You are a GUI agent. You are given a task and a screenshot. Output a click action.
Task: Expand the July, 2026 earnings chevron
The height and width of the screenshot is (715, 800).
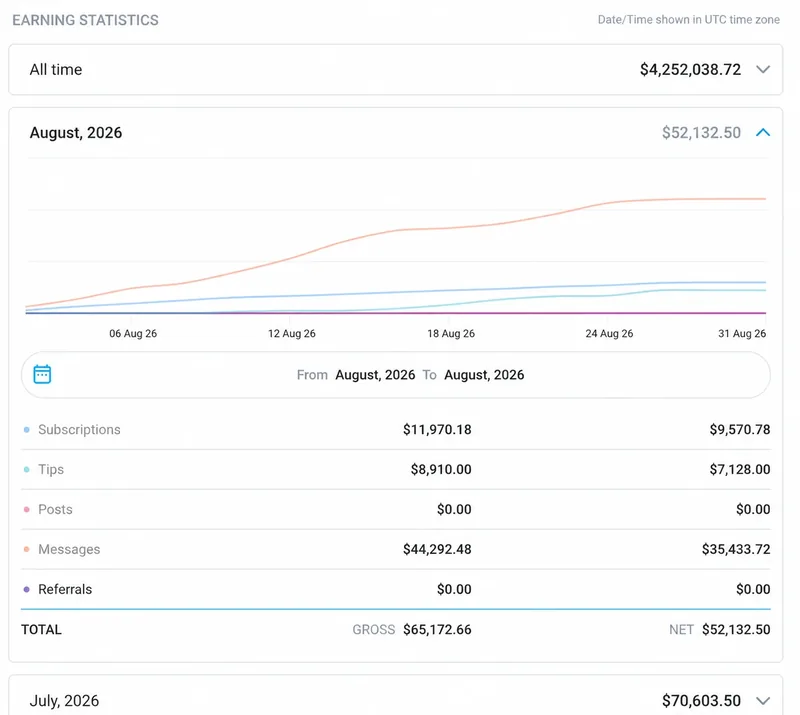click(x=763, y=701)
